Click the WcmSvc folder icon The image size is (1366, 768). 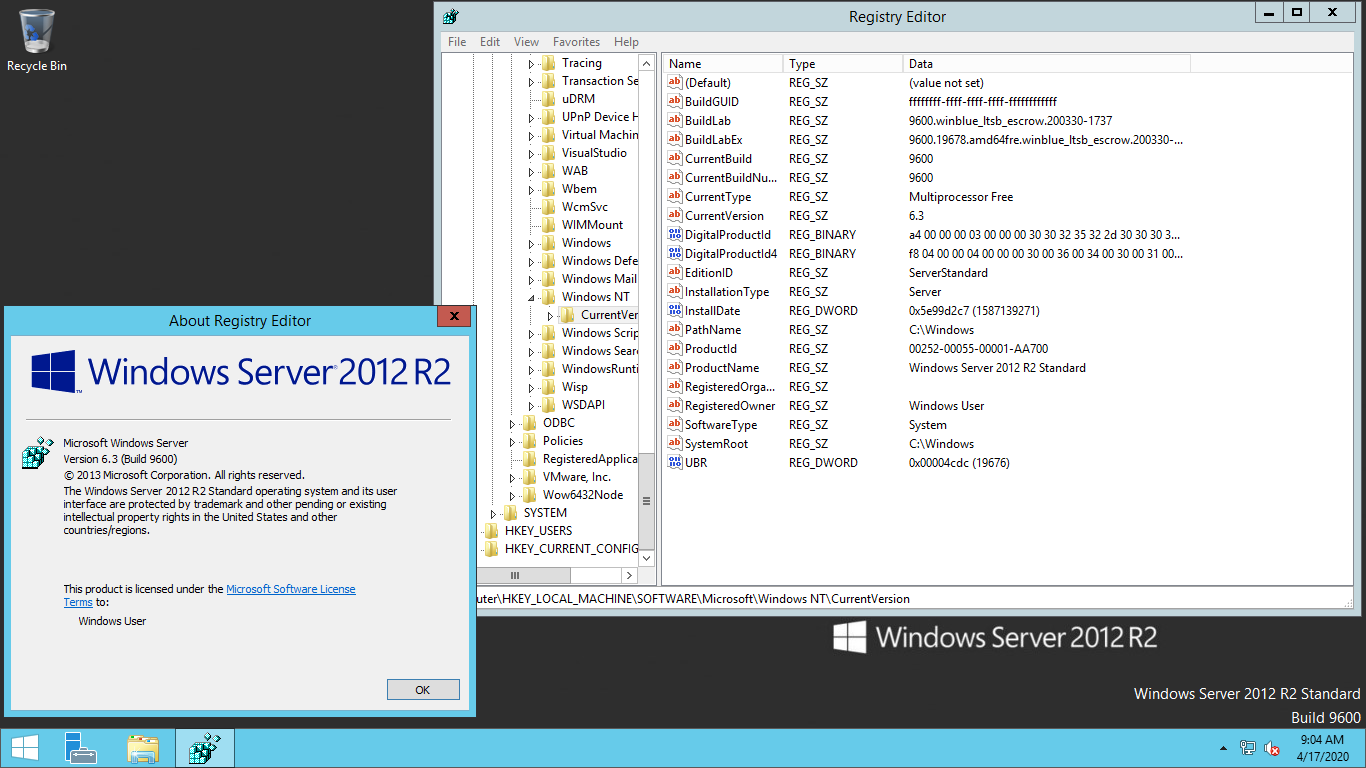(x=548, y=207)
